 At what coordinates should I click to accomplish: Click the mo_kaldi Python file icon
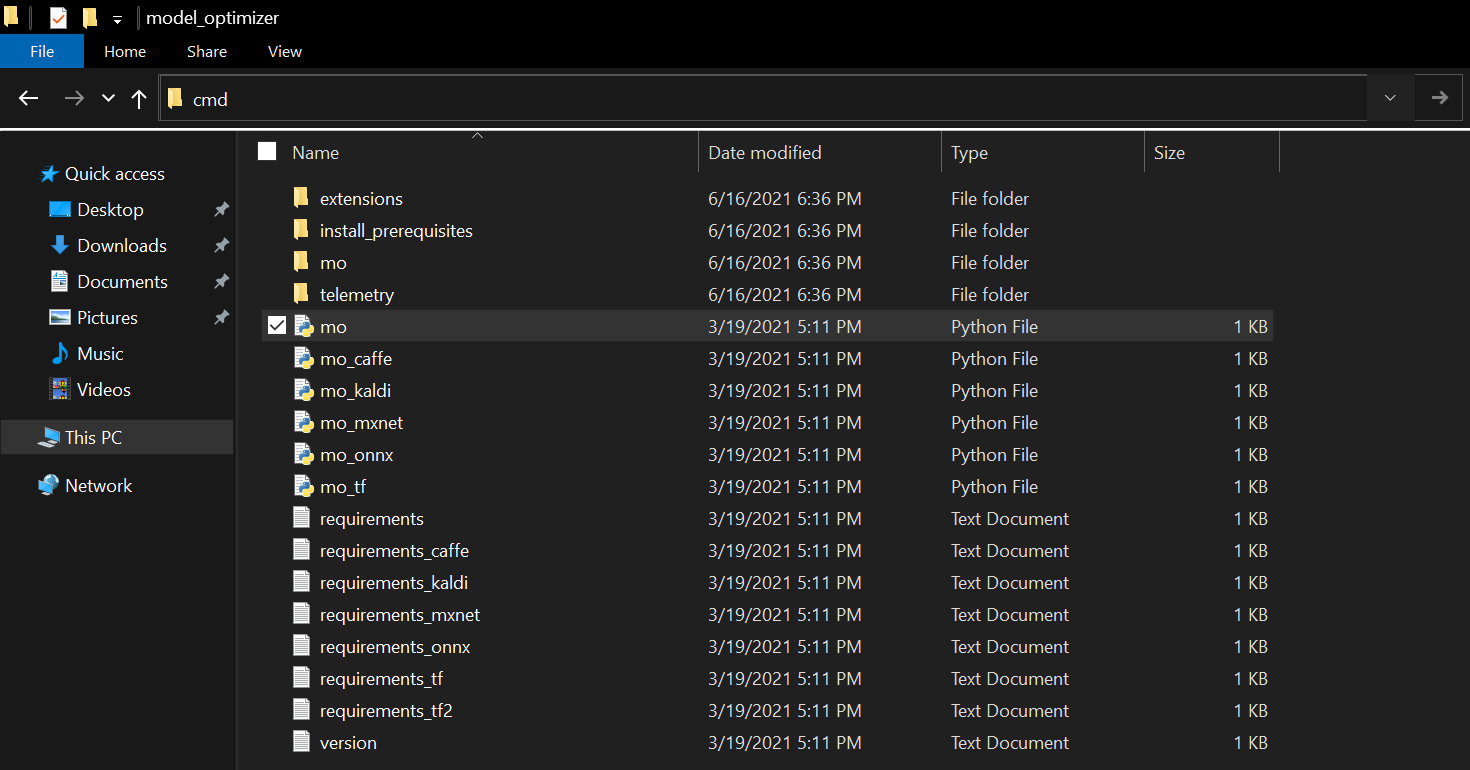pos(303,390)
